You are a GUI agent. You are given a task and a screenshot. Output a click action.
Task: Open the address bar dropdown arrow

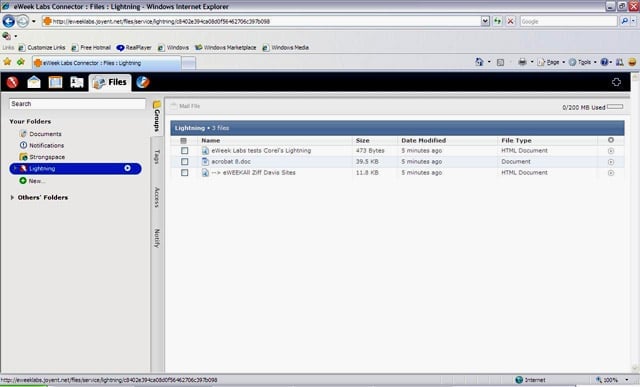click(x=485, y=21)
